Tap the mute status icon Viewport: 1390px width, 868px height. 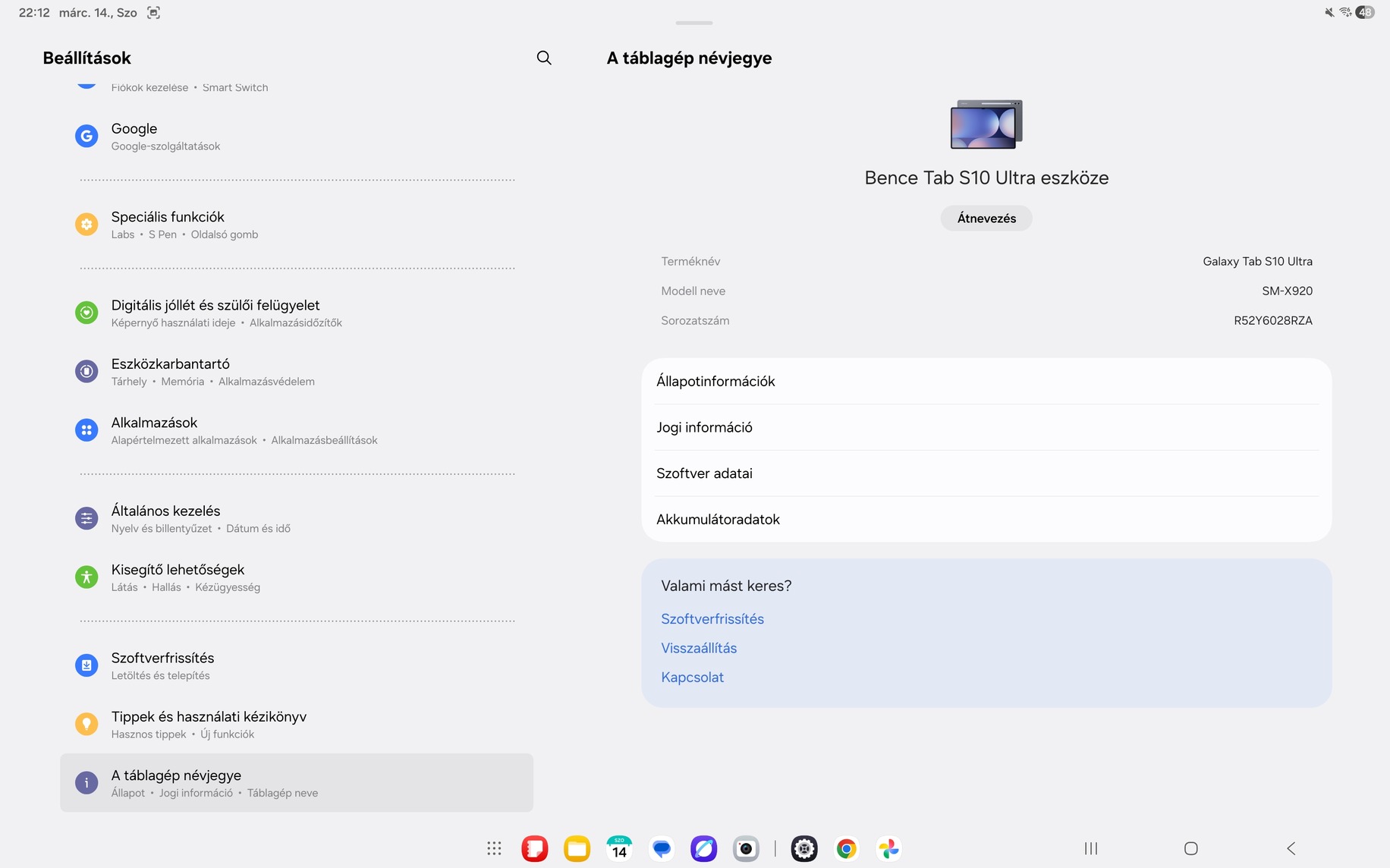pyautogui.click(x=1329, y=12)
